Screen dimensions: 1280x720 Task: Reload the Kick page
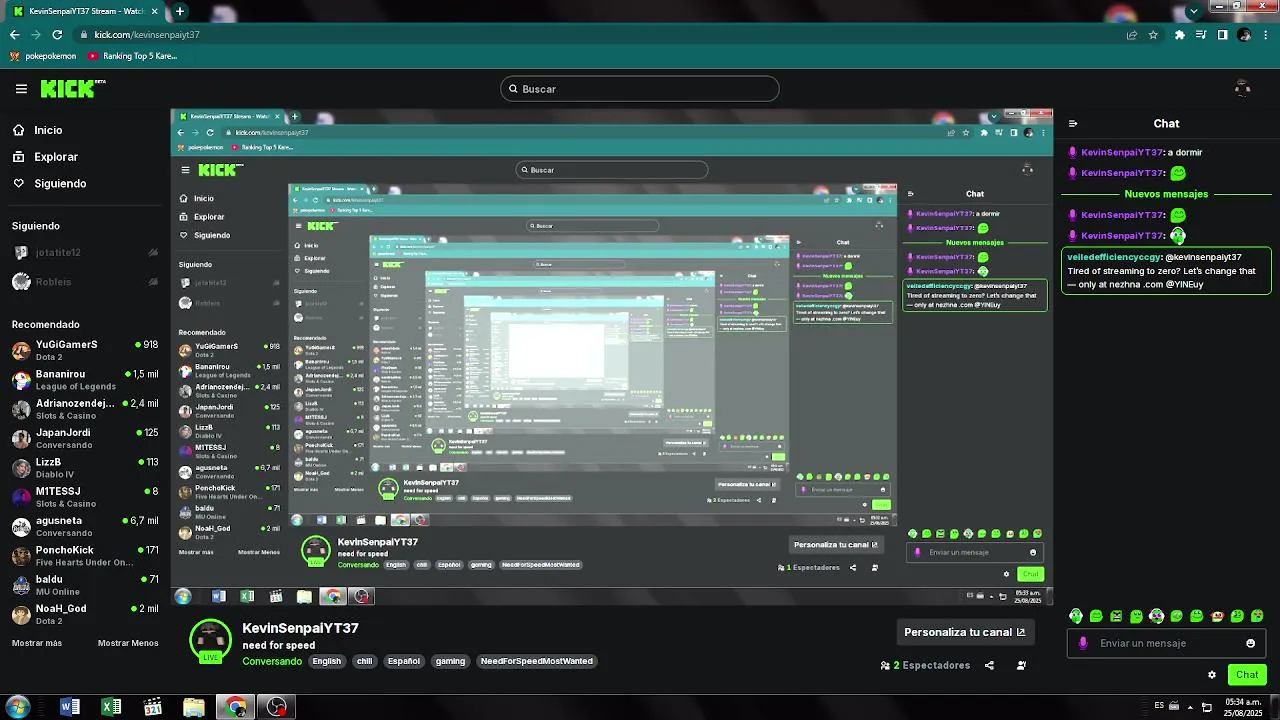click(x=57, y=34)
